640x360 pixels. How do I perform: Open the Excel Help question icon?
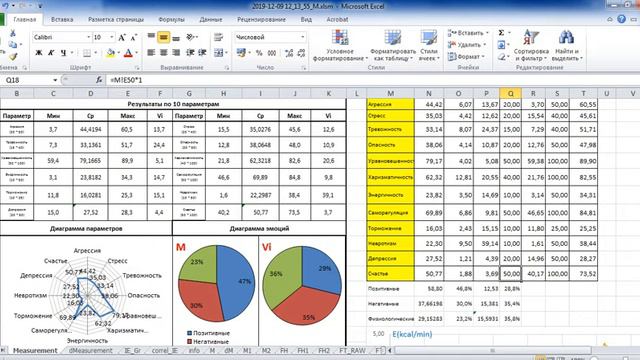click(621, 19)
